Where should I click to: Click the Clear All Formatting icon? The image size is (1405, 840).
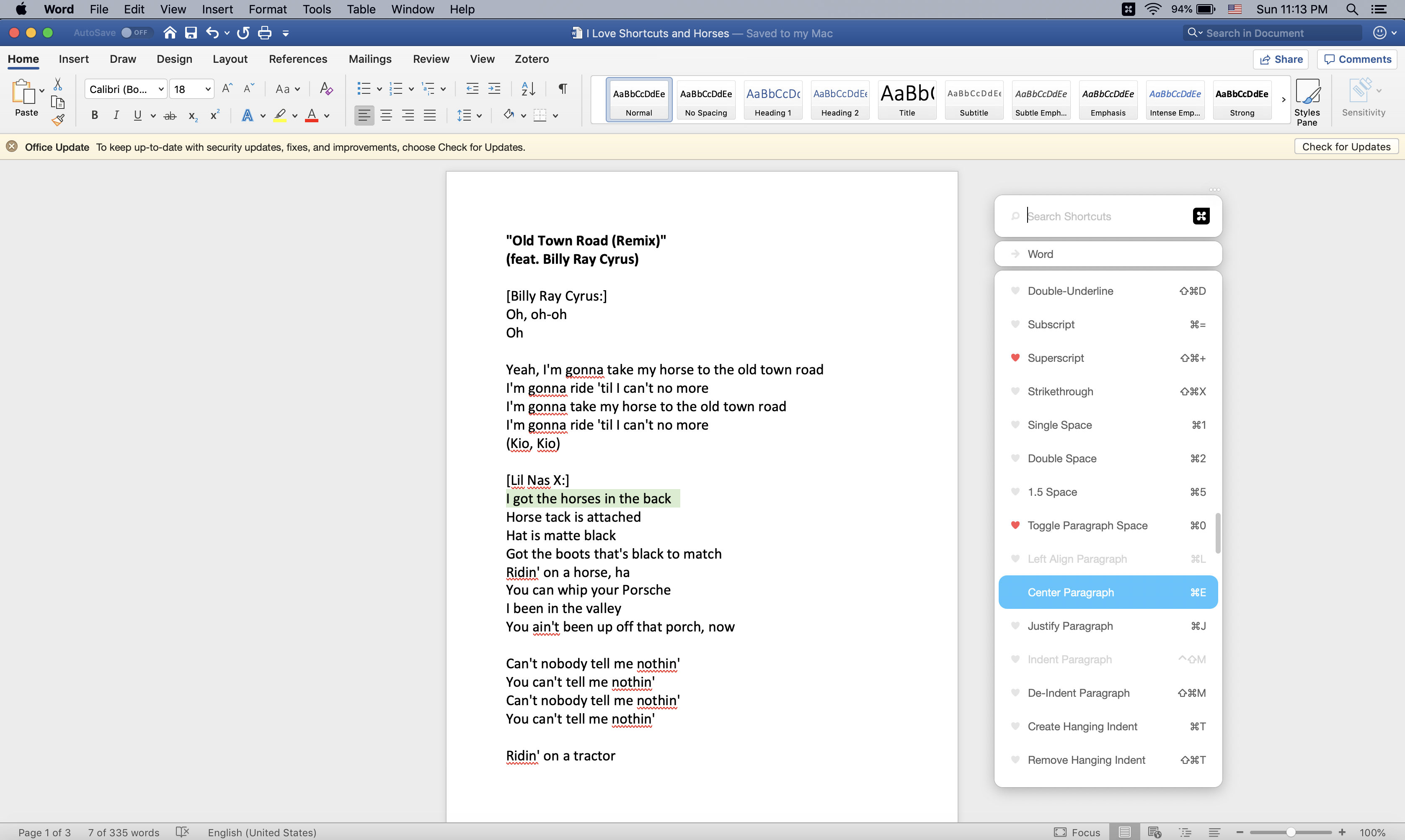click(326, 88)
